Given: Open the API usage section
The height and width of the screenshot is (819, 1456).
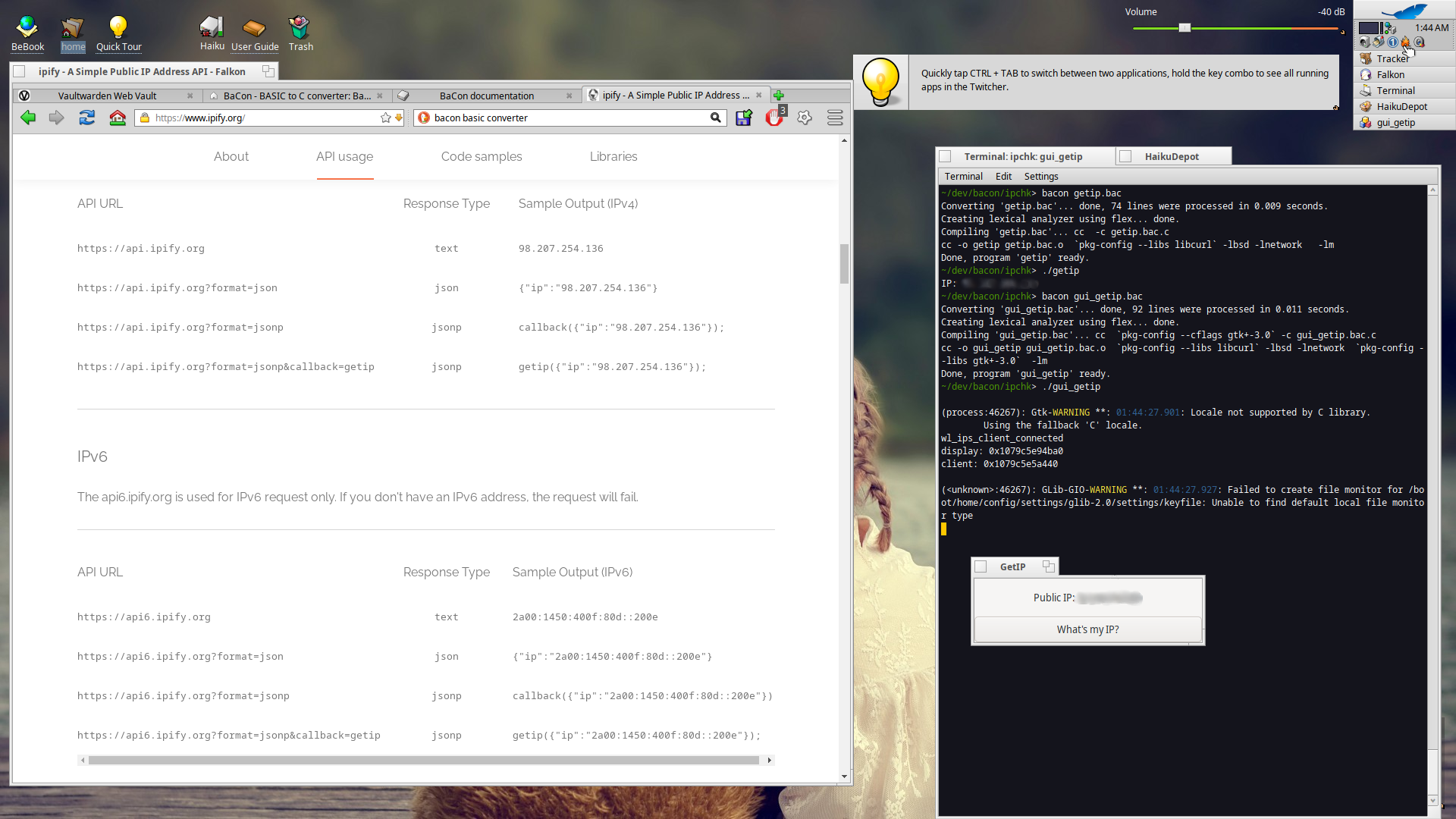Looking at the screenshot, I should point(344,156).
